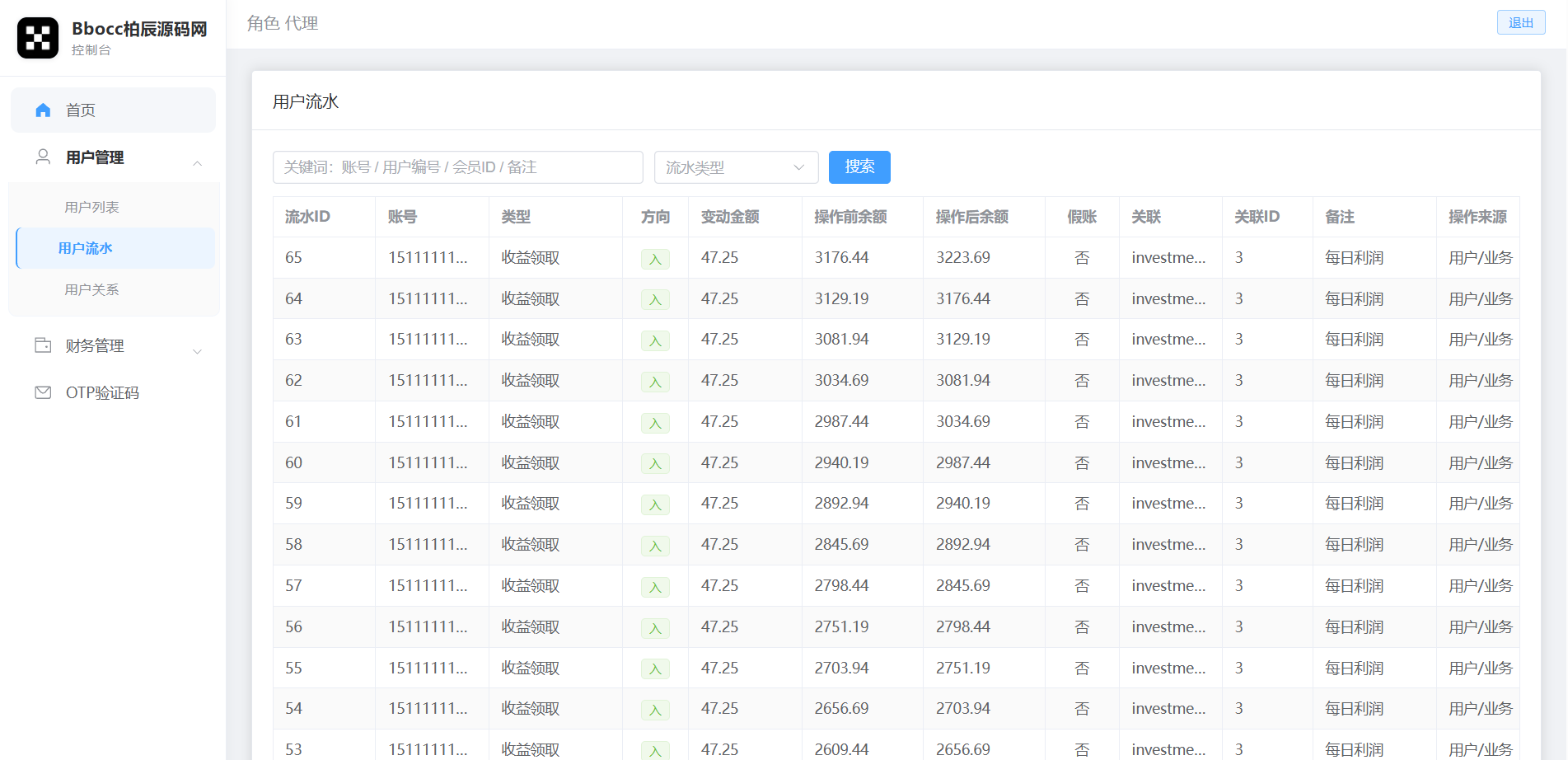Screen dimensions: 1568x760
Task: Click the 退出 logout button
Action: tap(1520, 22)
